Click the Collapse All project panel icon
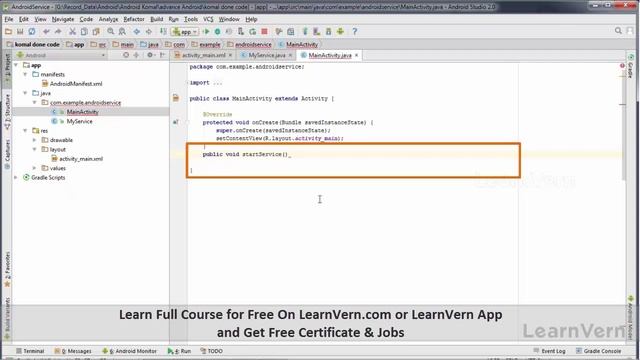 click(136, 55)
